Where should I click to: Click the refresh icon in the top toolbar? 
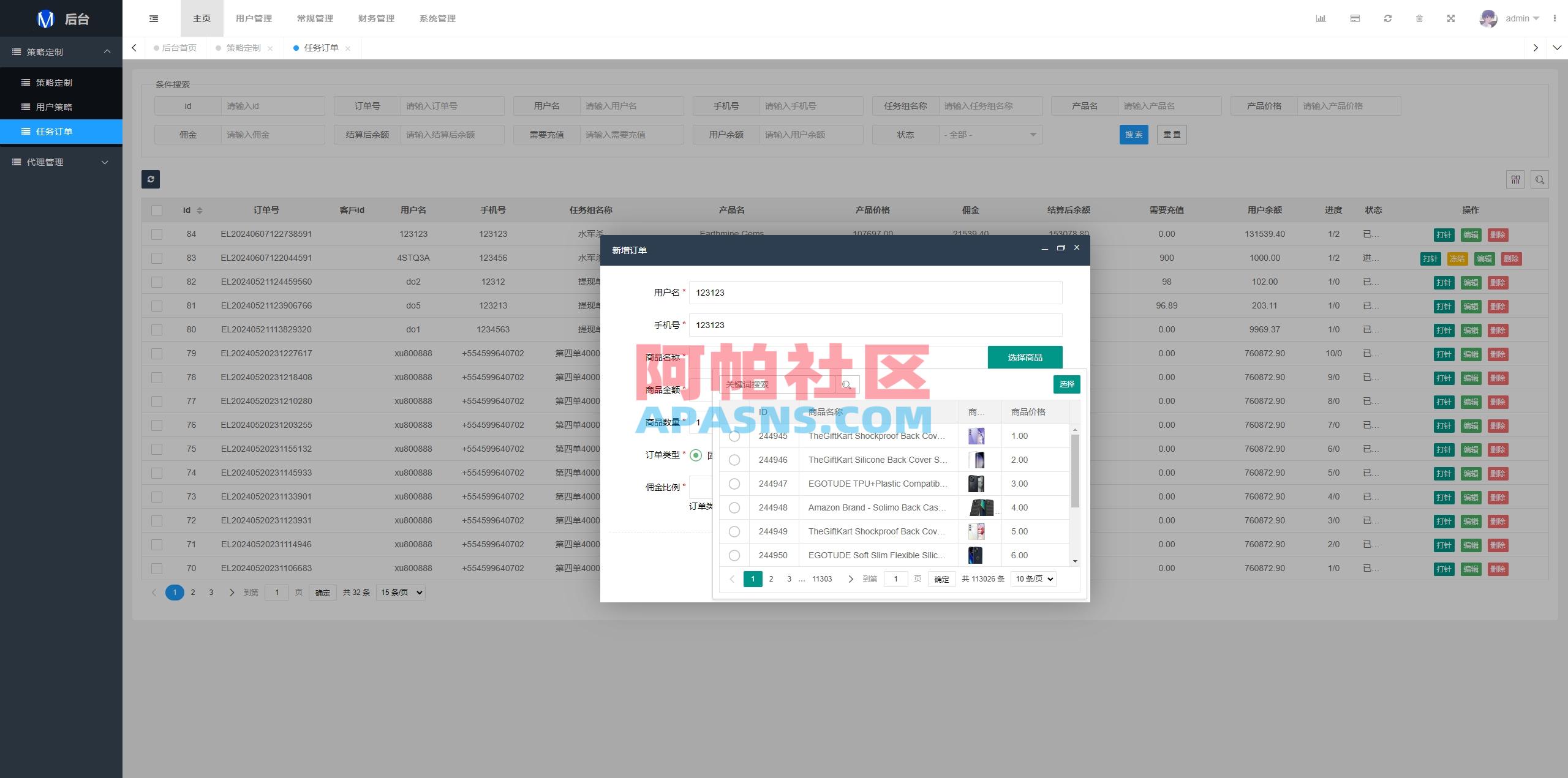1387,18
